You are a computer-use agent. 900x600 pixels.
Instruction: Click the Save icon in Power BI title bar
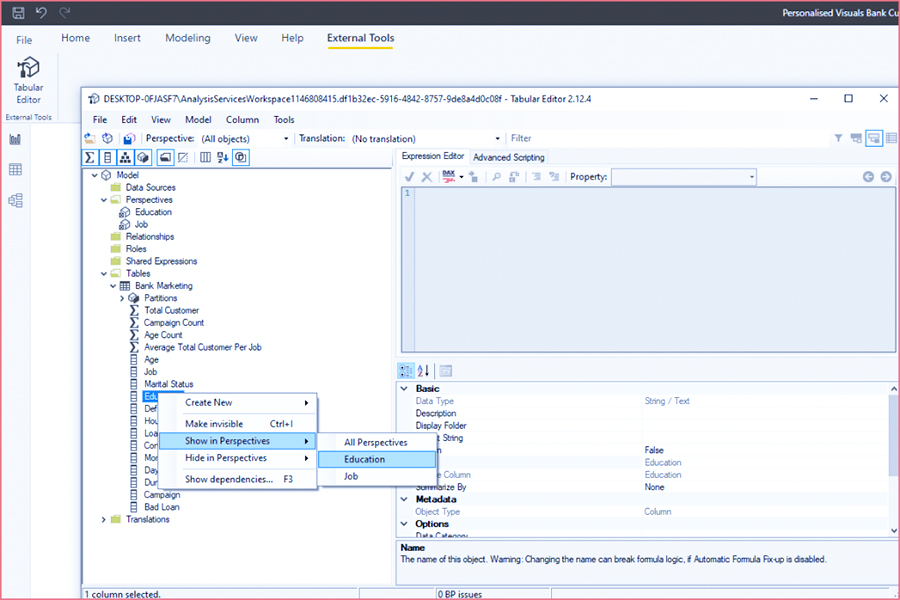click(x=18, y=13)
